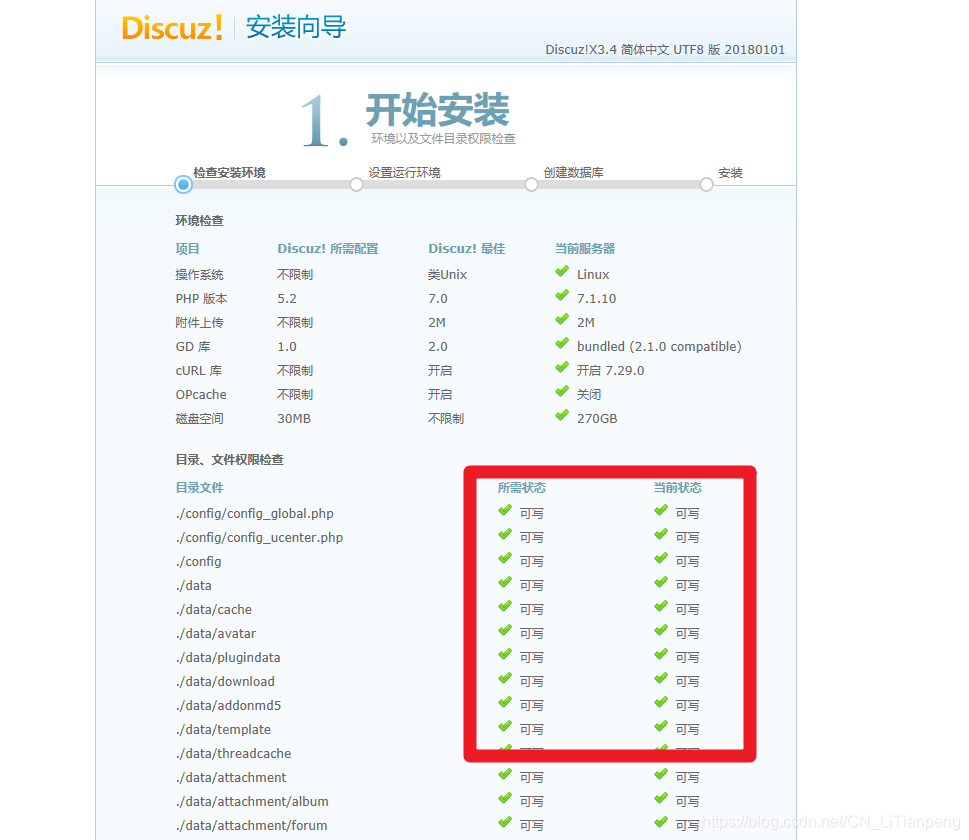The height and width of the screenshot is (840, 969).
Task: Click the 环境检查 section title
Action: 200,221
